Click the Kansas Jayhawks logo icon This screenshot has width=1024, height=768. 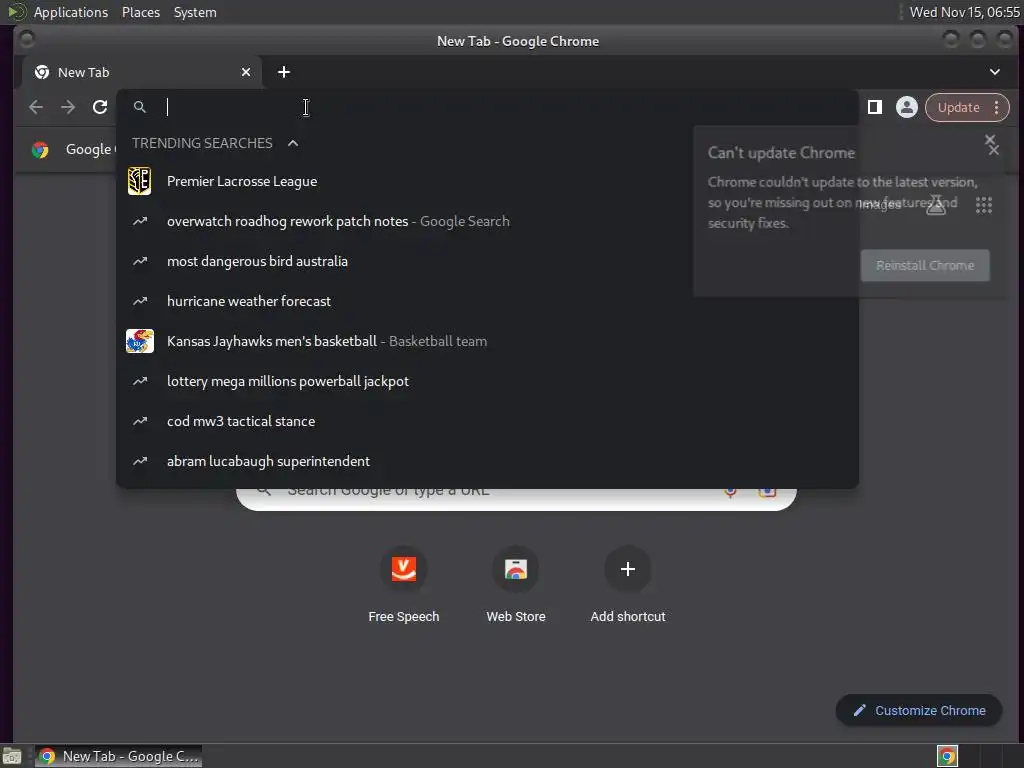pos(140,341)
